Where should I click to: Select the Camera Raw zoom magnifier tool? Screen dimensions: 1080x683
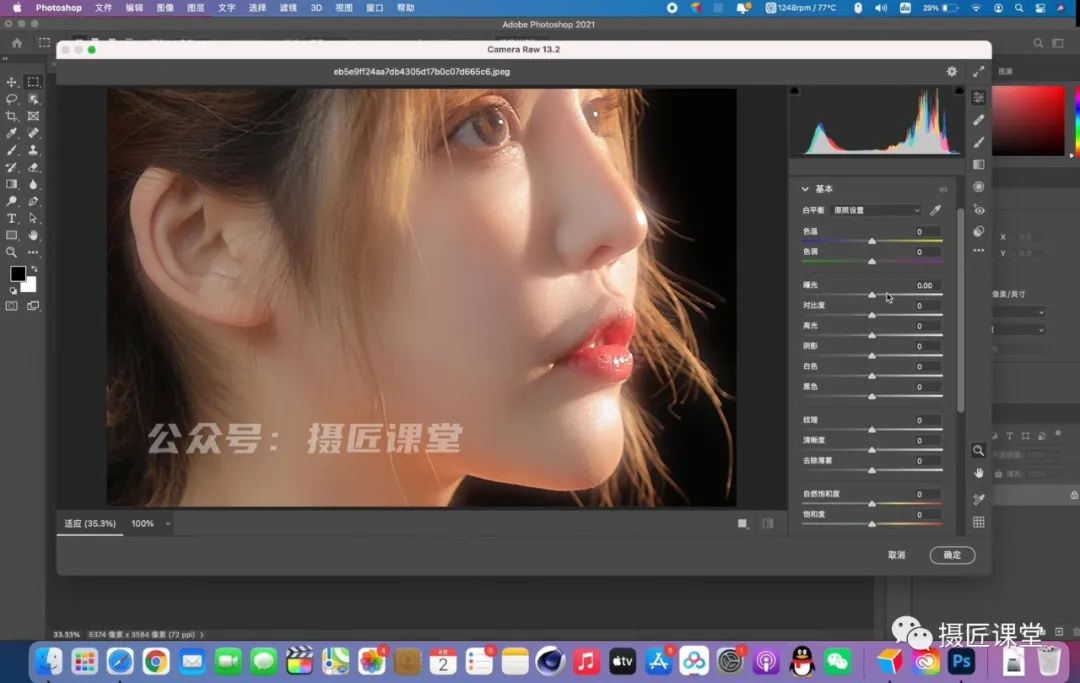(x=978, y=451)
